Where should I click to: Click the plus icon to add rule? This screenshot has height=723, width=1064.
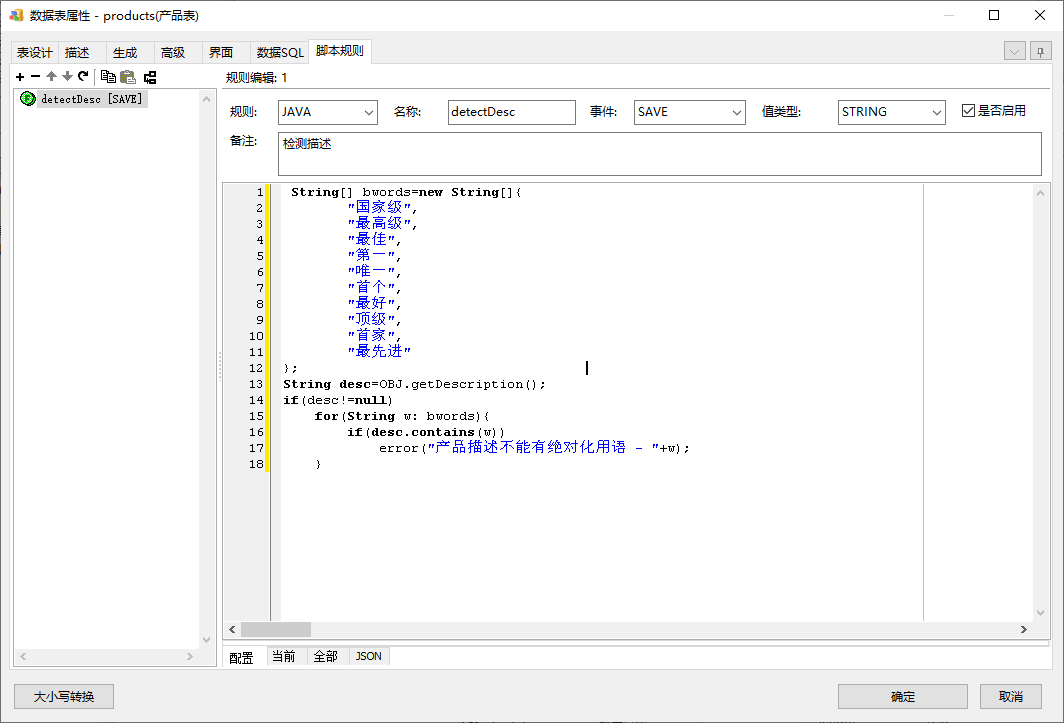click(x=20, y=77)
